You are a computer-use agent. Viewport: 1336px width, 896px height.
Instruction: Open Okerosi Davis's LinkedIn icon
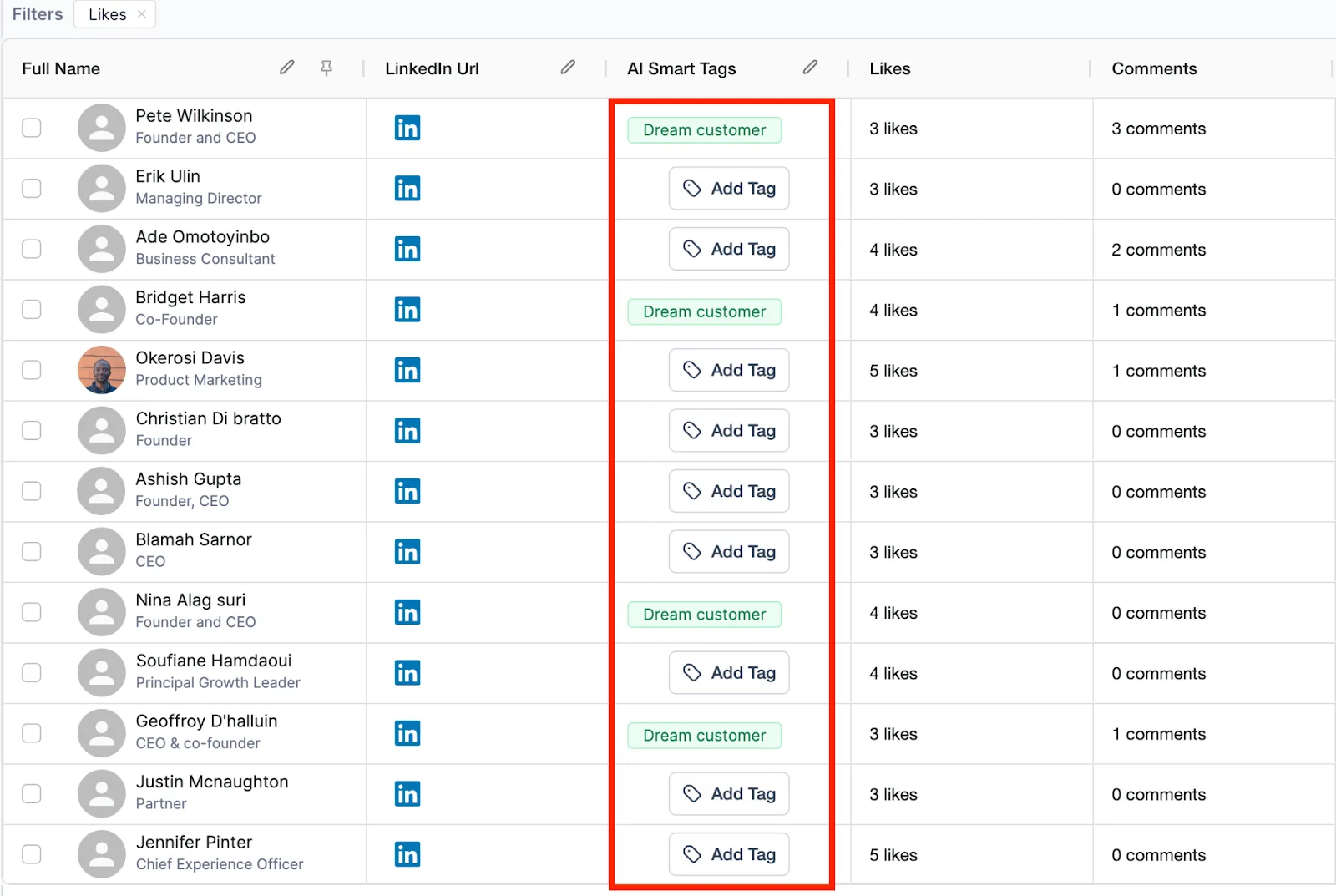coord(407,370)
